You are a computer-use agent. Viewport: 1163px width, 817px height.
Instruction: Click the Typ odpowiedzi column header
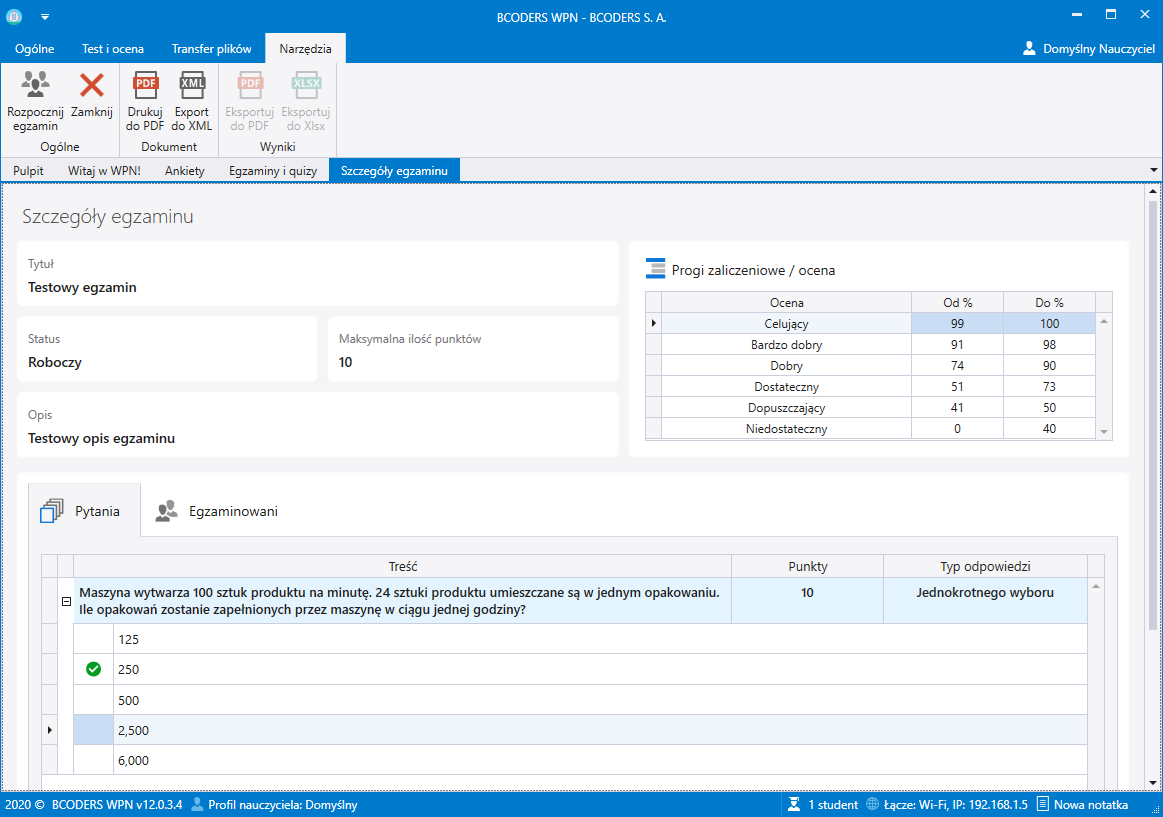tap(985, 566)
